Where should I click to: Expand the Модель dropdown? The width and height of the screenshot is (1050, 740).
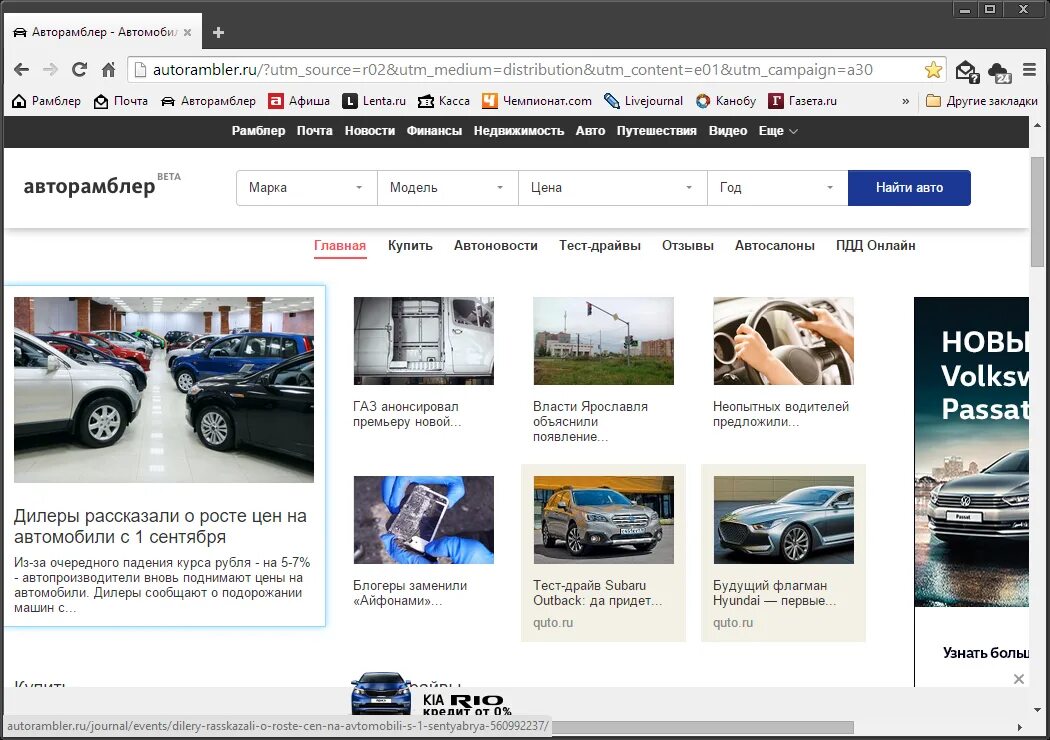(448, 188)
